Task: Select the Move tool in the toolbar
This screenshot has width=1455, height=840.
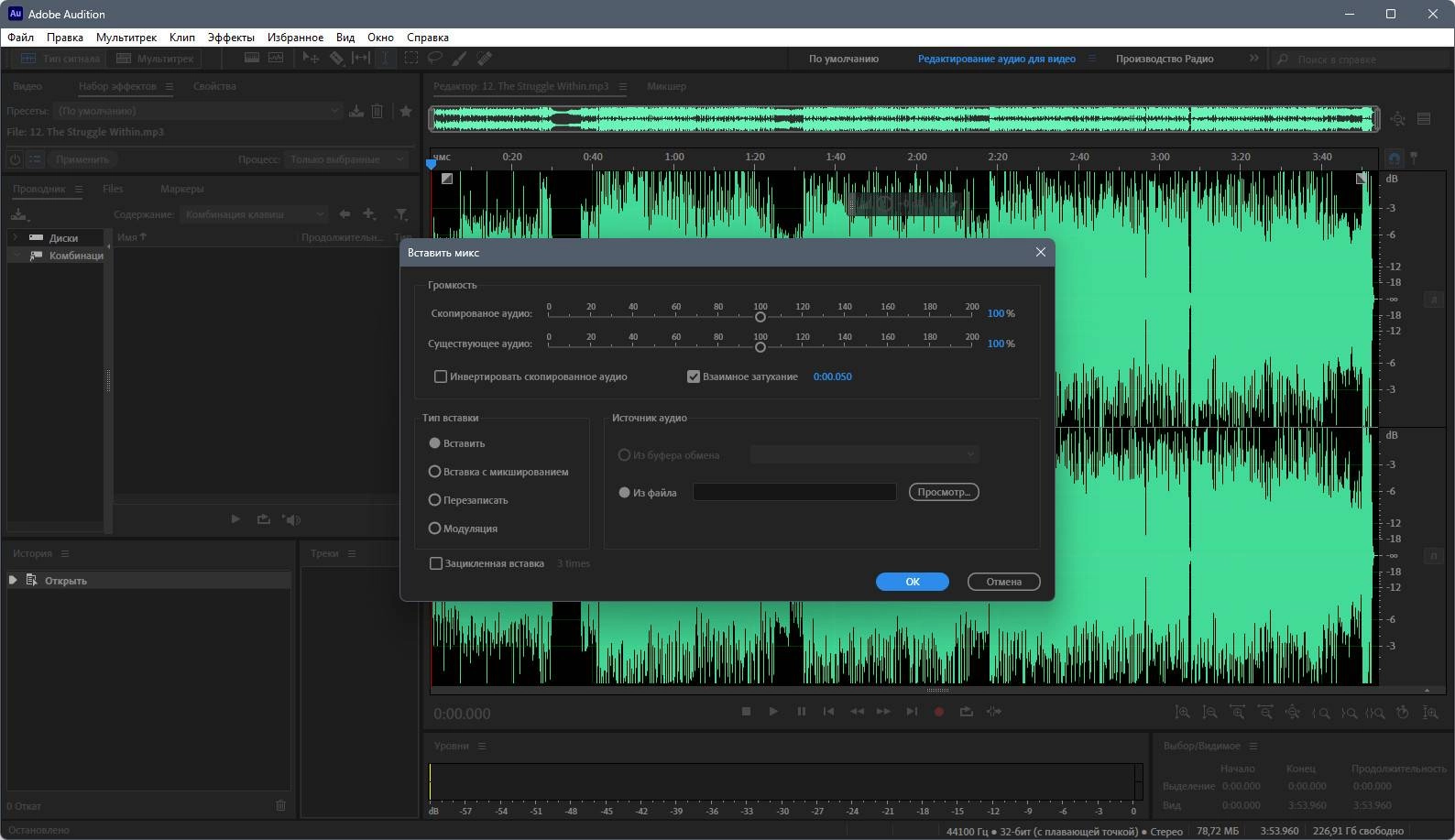Action: point(311,59)
